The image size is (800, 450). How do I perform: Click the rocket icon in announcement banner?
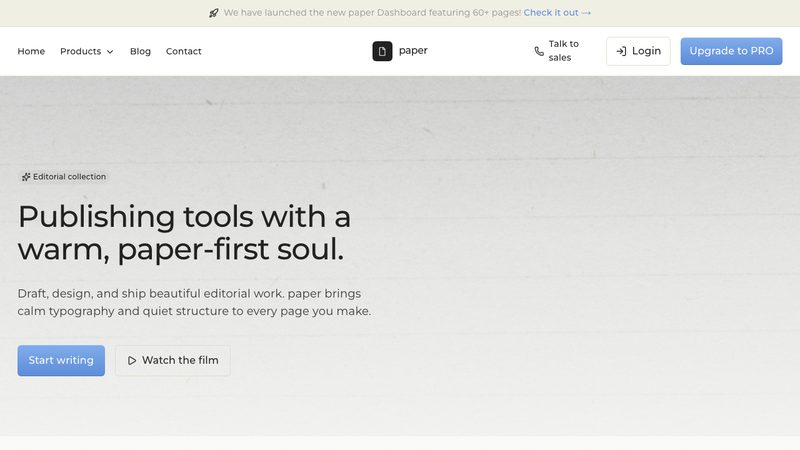click(x=214, y=13)
